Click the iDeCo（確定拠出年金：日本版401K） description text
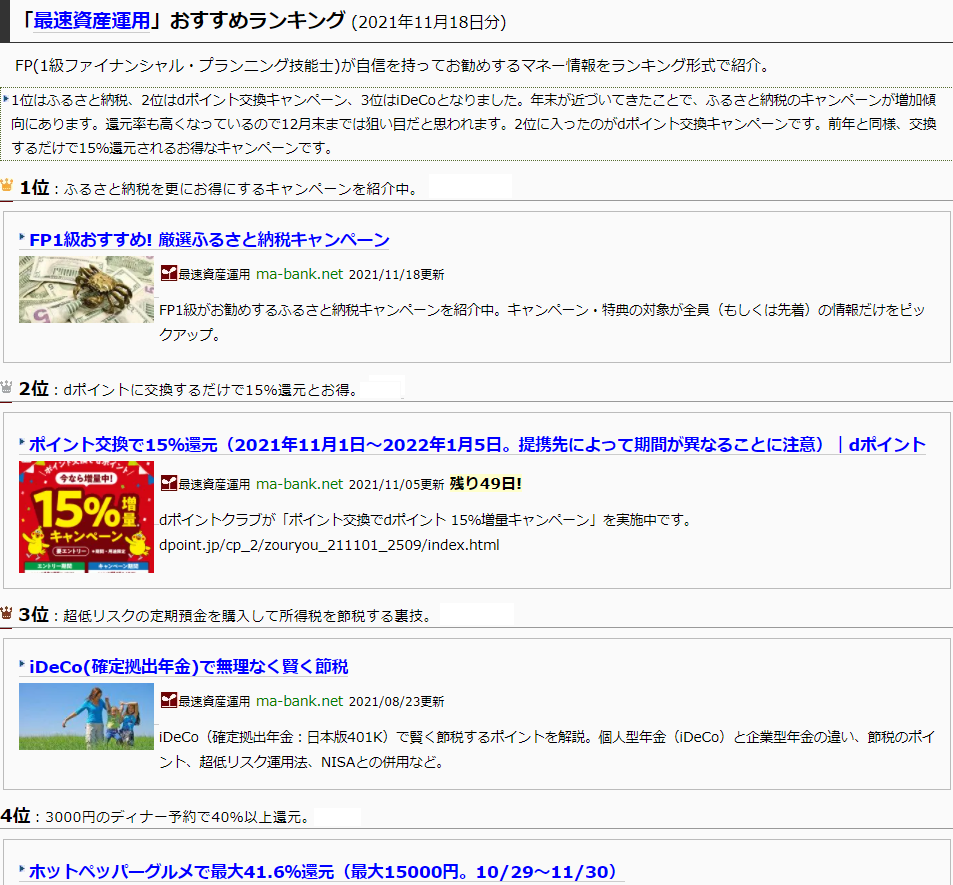The image size is (953, 885). tap(547, 749)
